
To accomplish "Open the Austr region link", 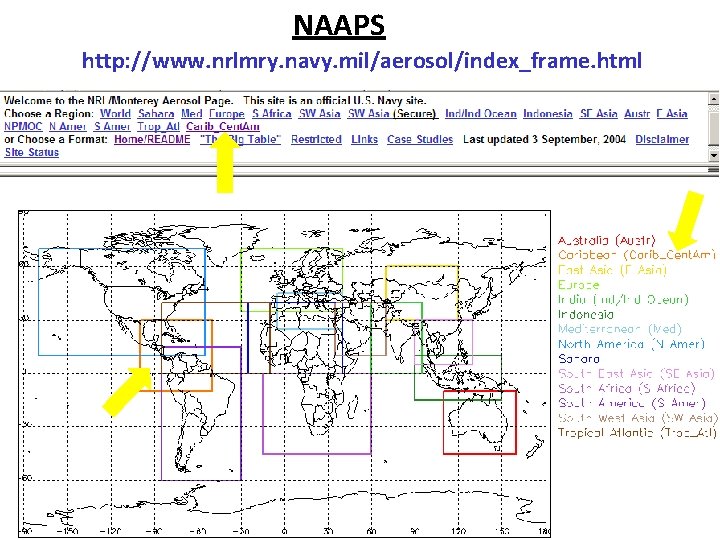I will [637, 113].
